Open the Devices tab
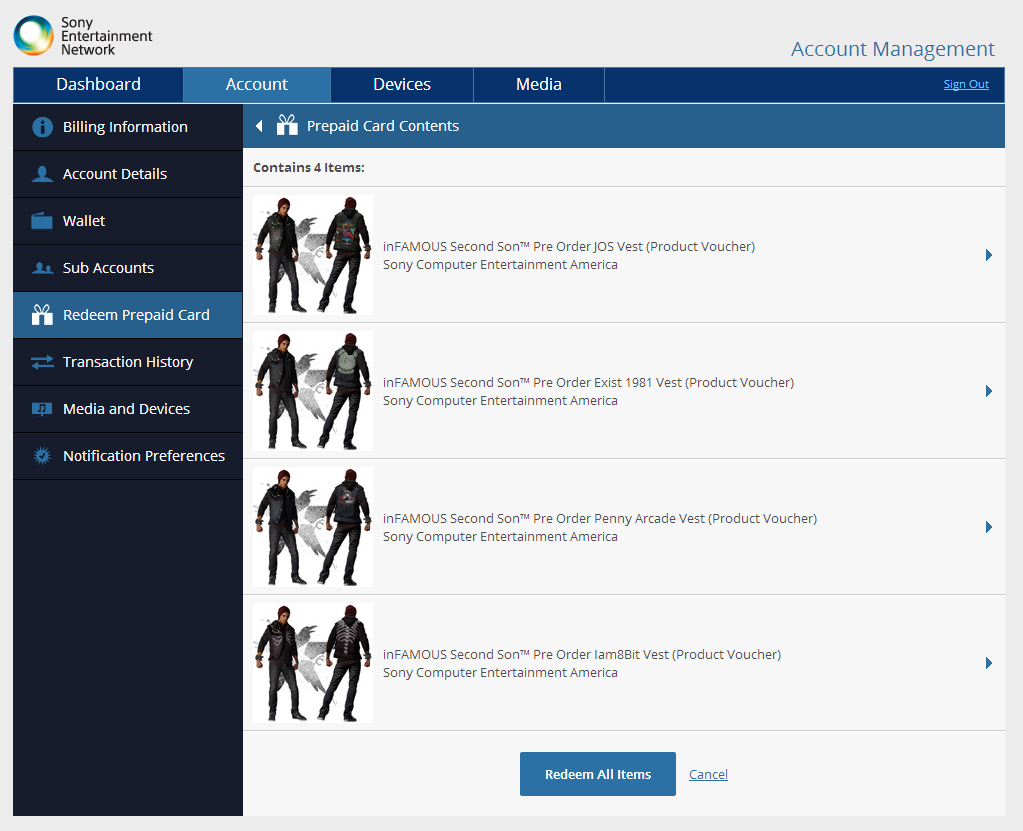Viewport: 1023px width, 831px height. (x=402, y=85)
